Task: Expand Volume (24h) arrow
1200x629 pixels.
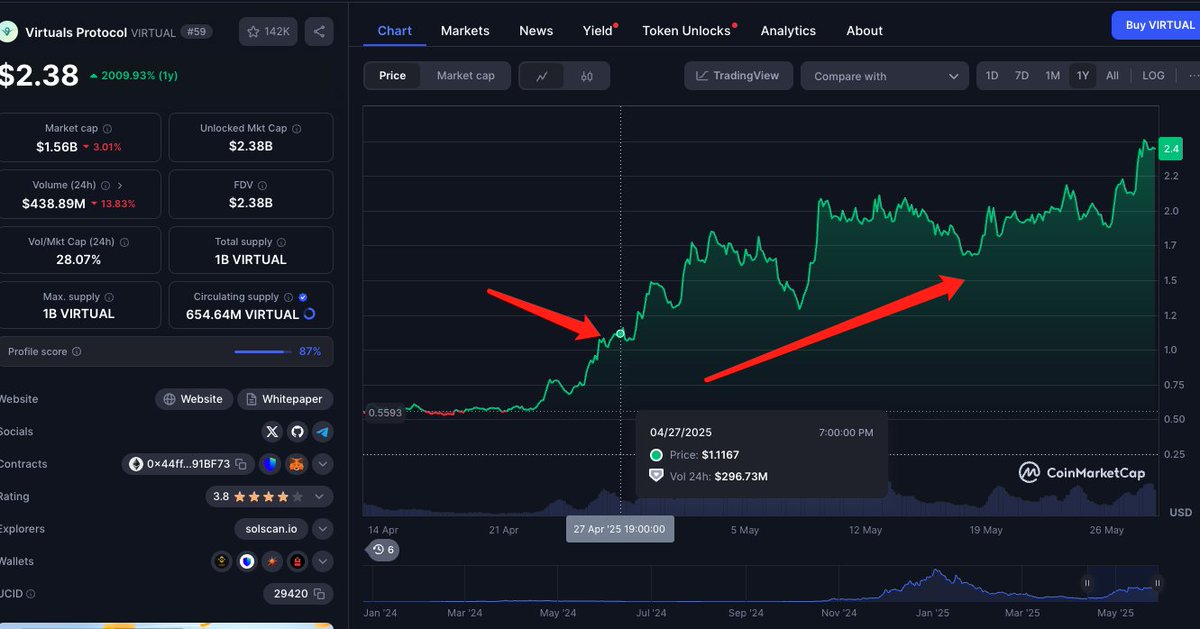Action: point(120,185)
